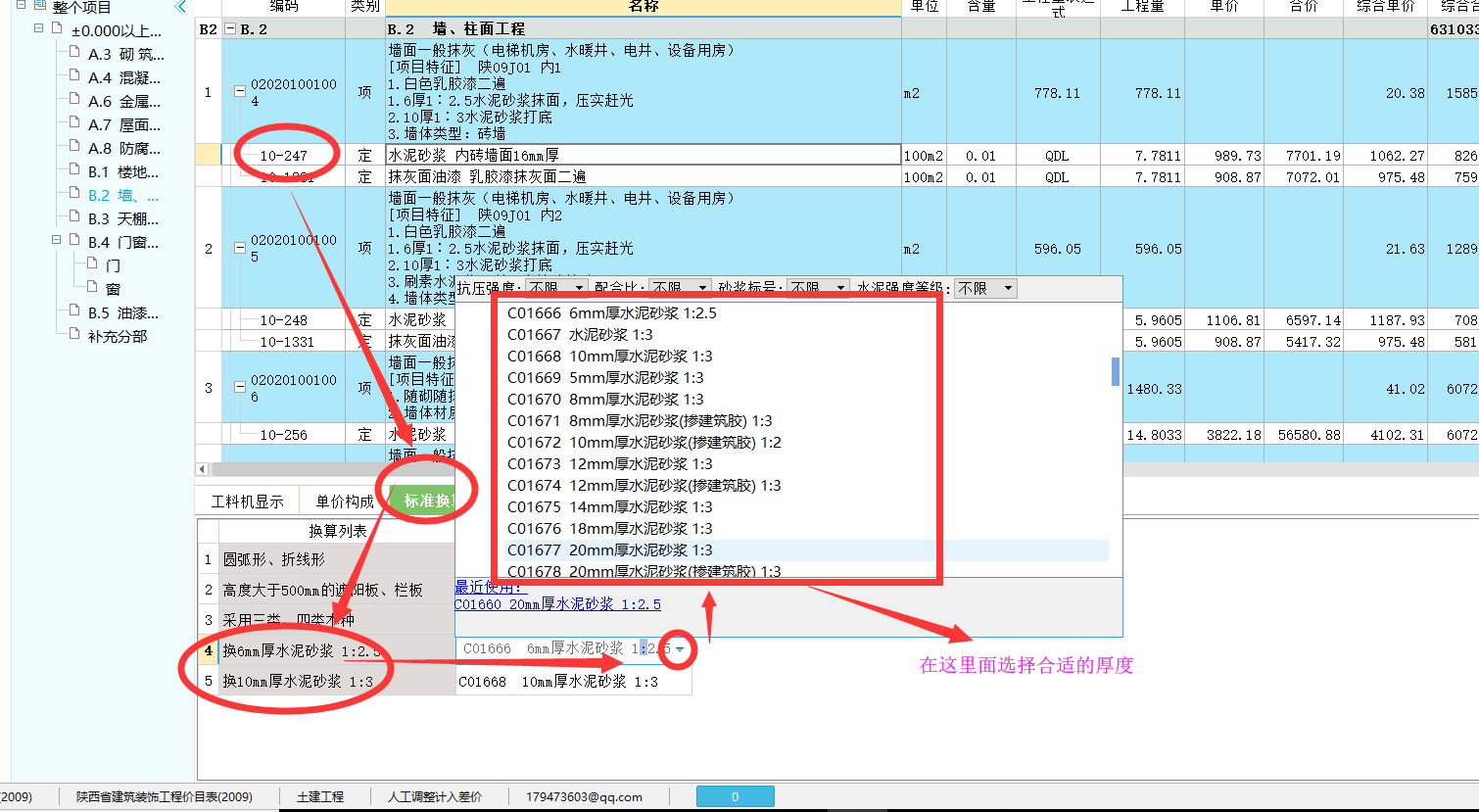
Task: Select B.2 墙 section in tree
Action: click(123, 195)
